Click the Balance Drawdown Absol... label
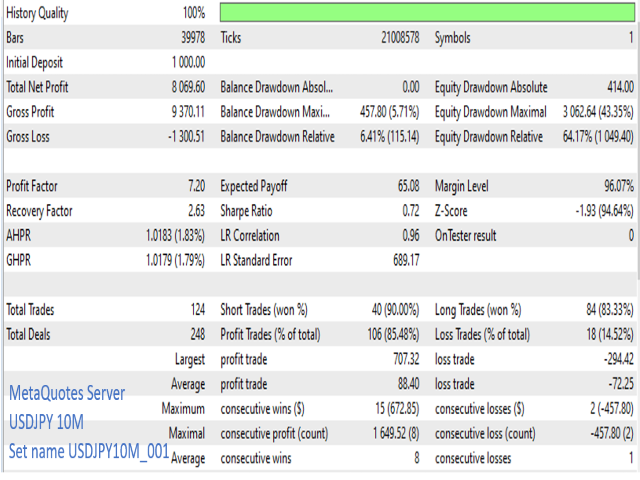640x480 pixels. point(276,87)
